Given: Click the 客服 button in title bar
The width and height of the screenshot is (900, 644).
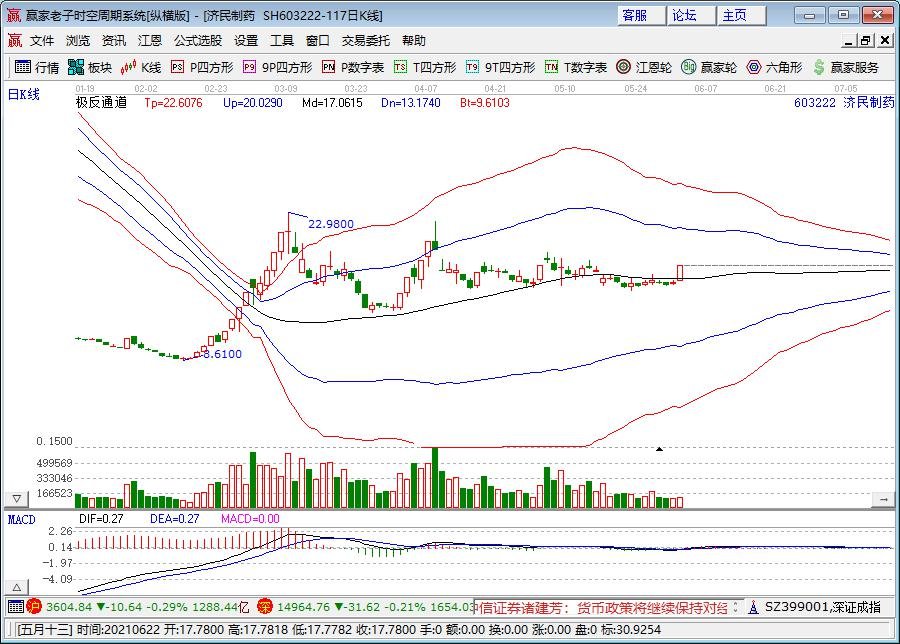Looking at the screenshot, I should click(641, 15).
